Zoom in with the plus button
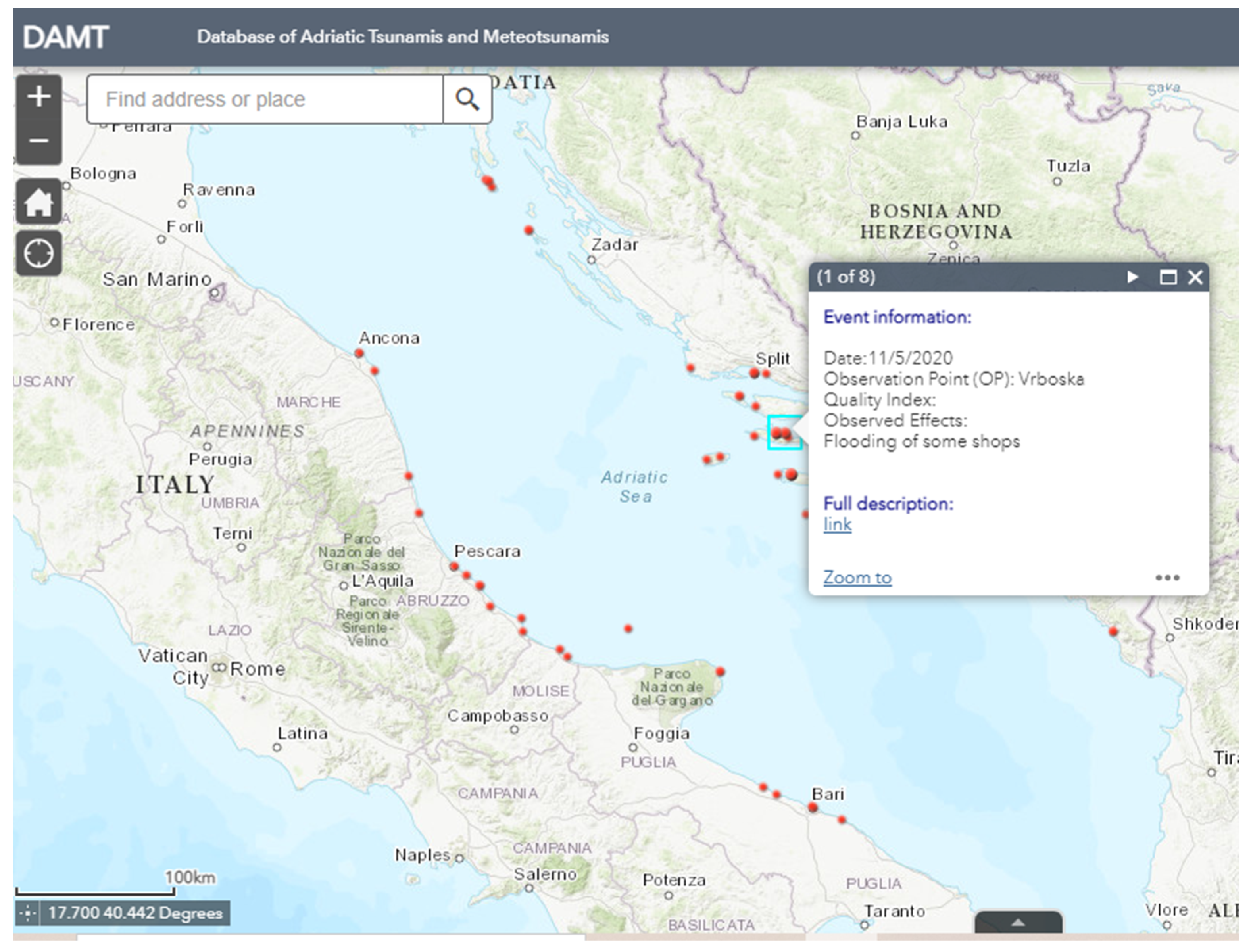 click(38, 97)
